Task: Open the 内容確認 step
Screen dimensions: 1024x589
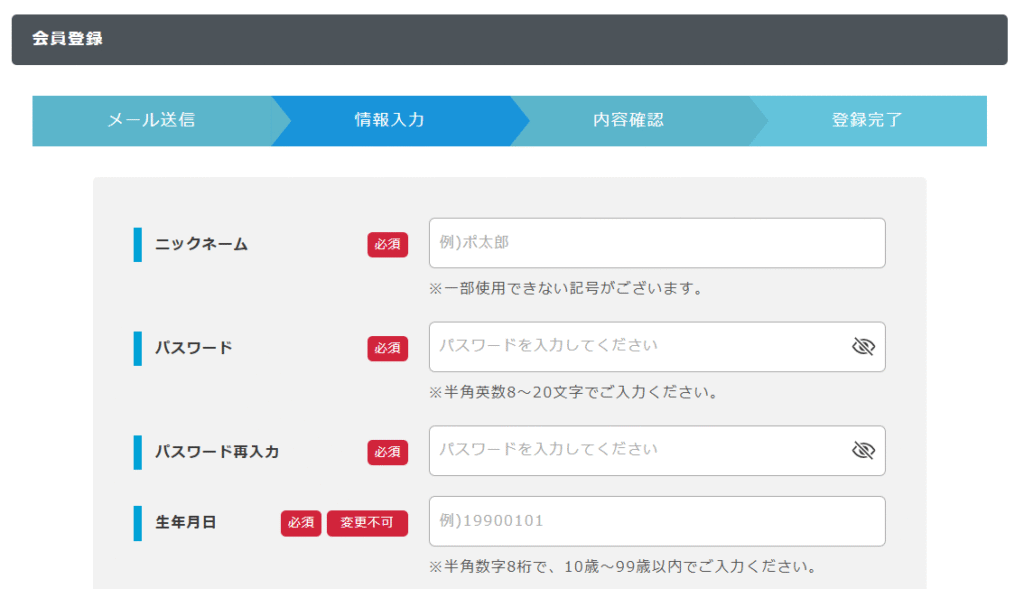Action: 628,121
